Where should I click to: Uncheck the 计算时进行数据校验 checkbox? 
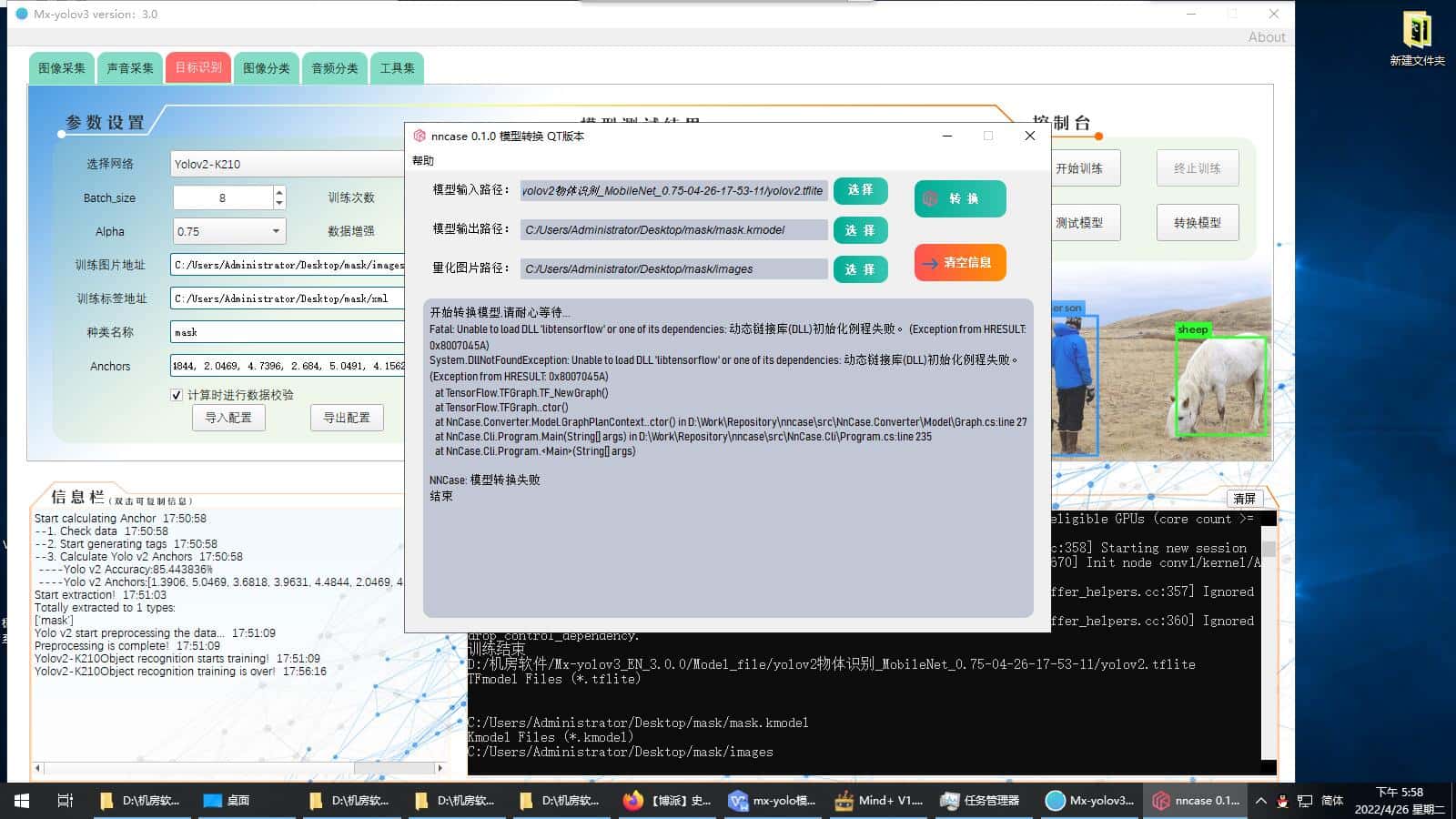[x=176, y=395]
